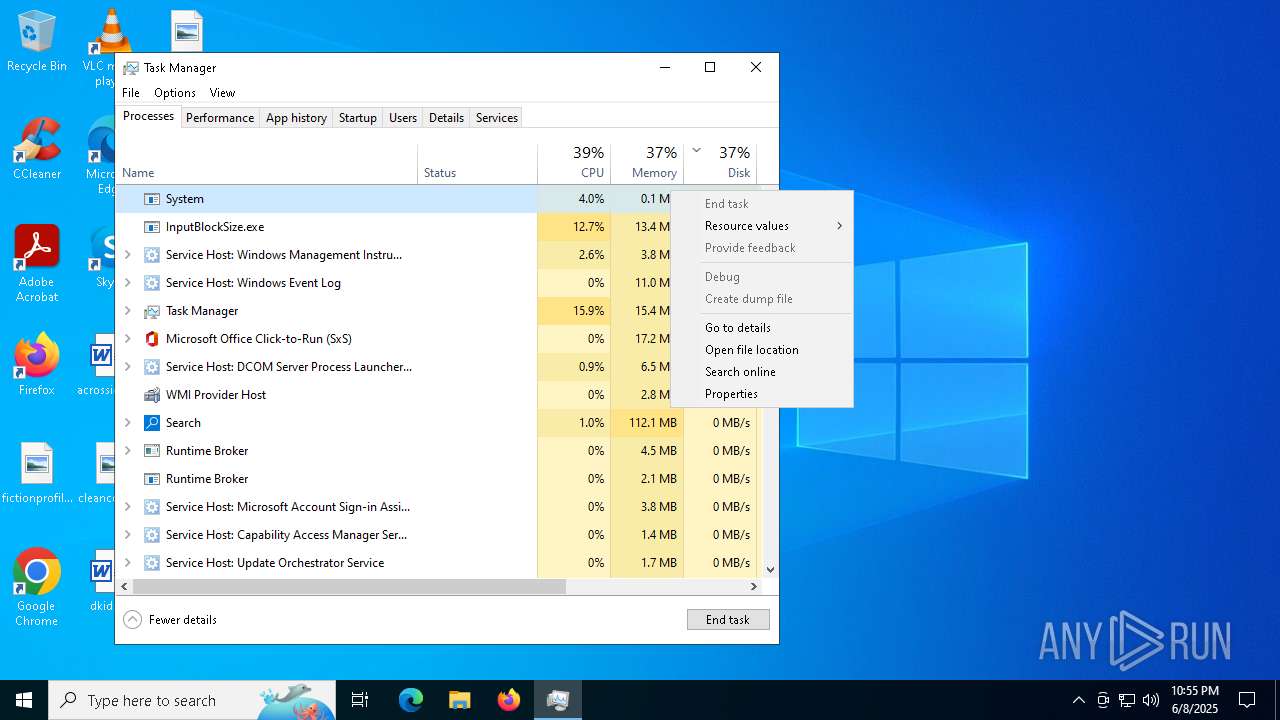Image resolution: width=1280 pixels, height=720 pixels.
Task: Open Google Chrome desktop shortcut
Action: coord(37,588)
